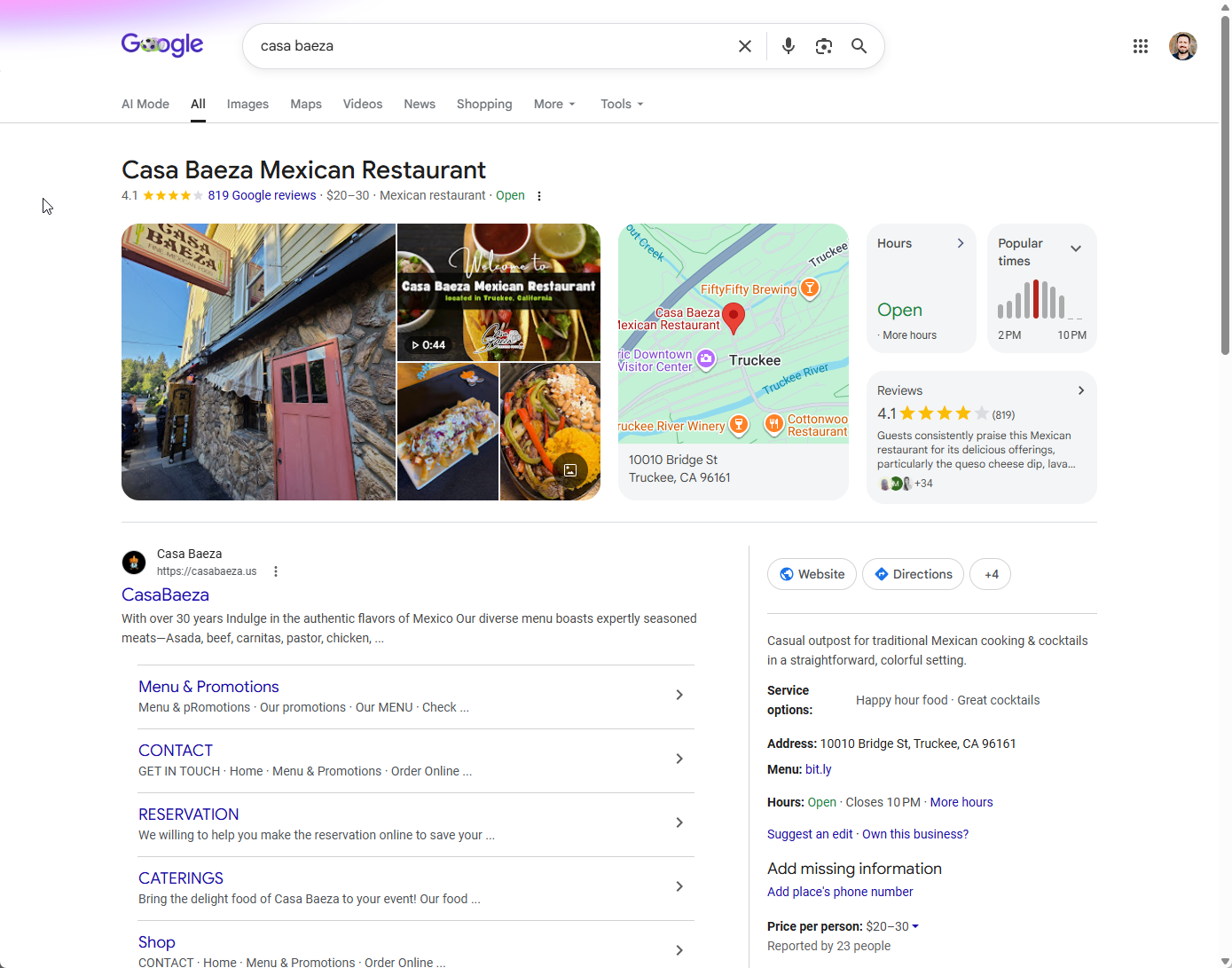Open the 819 Google reviews link
Screen dimensions: 1232x968
click(262, 195)
